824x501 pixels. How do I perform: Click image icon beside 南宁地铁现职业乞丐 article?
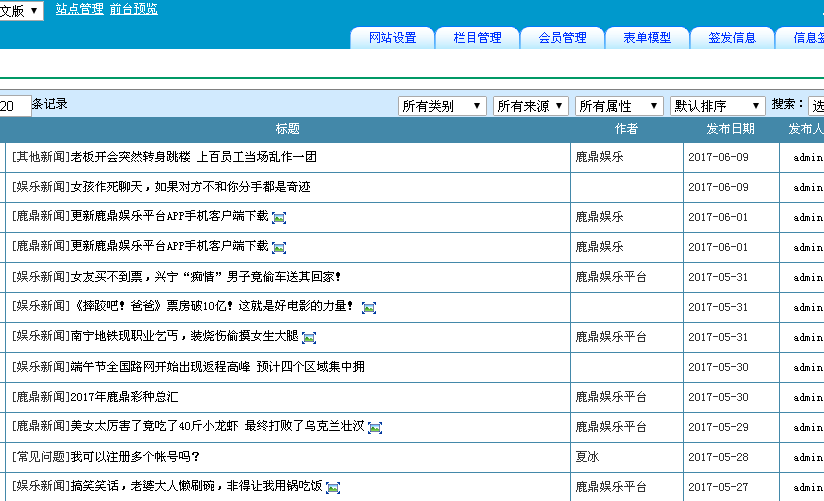tap(309, 338)
